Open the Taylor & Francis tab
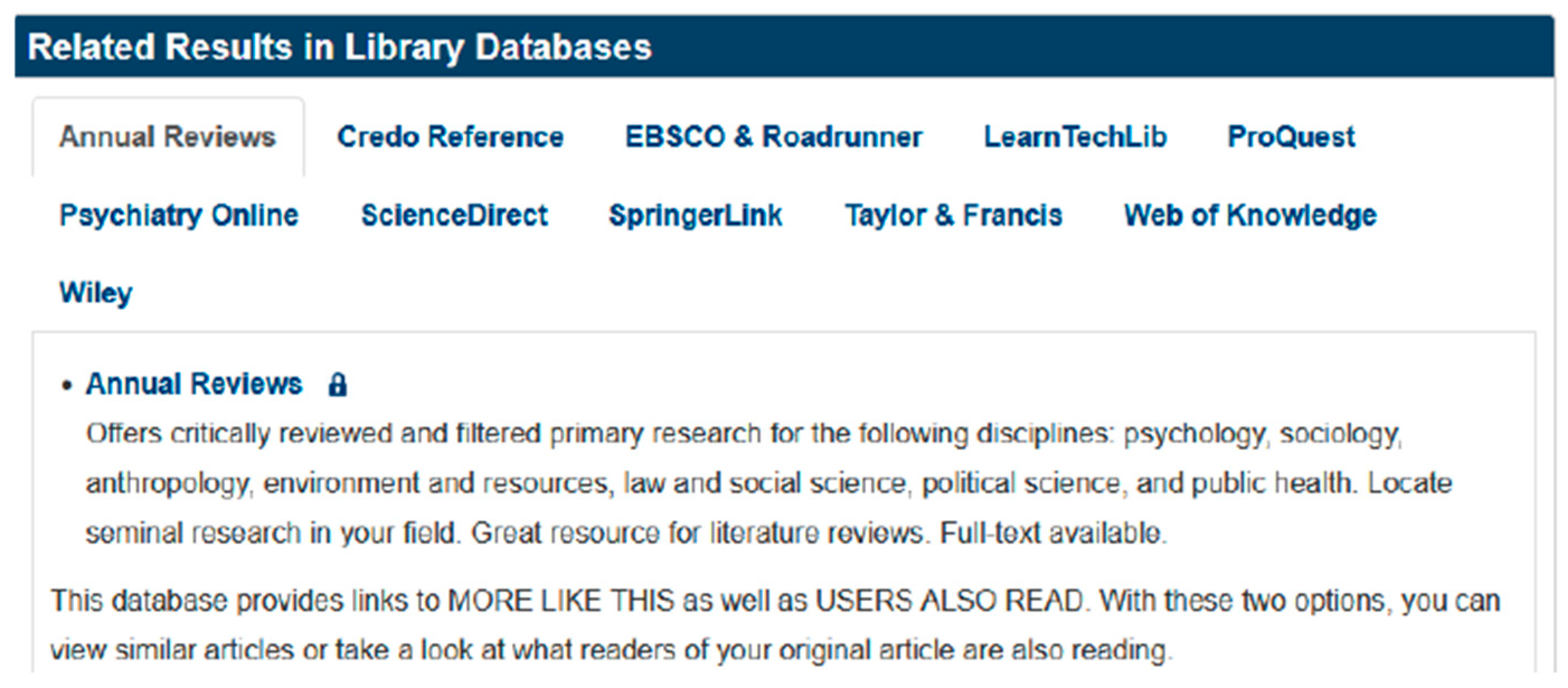 tap(953, 215)
